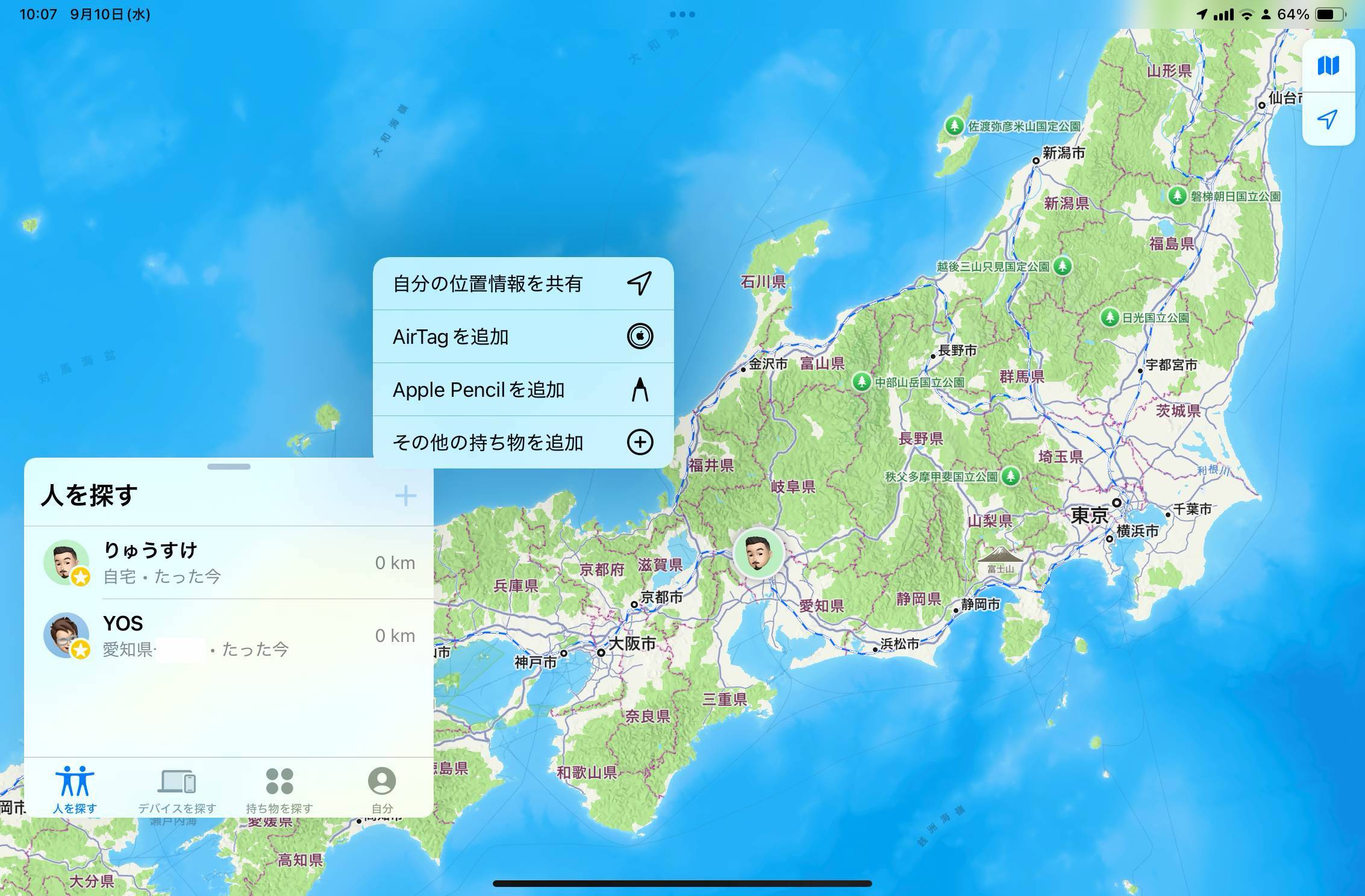Tap the 群馬県 prefecture label
The height and width of the screenshot is (896, 1365).
1022,376
